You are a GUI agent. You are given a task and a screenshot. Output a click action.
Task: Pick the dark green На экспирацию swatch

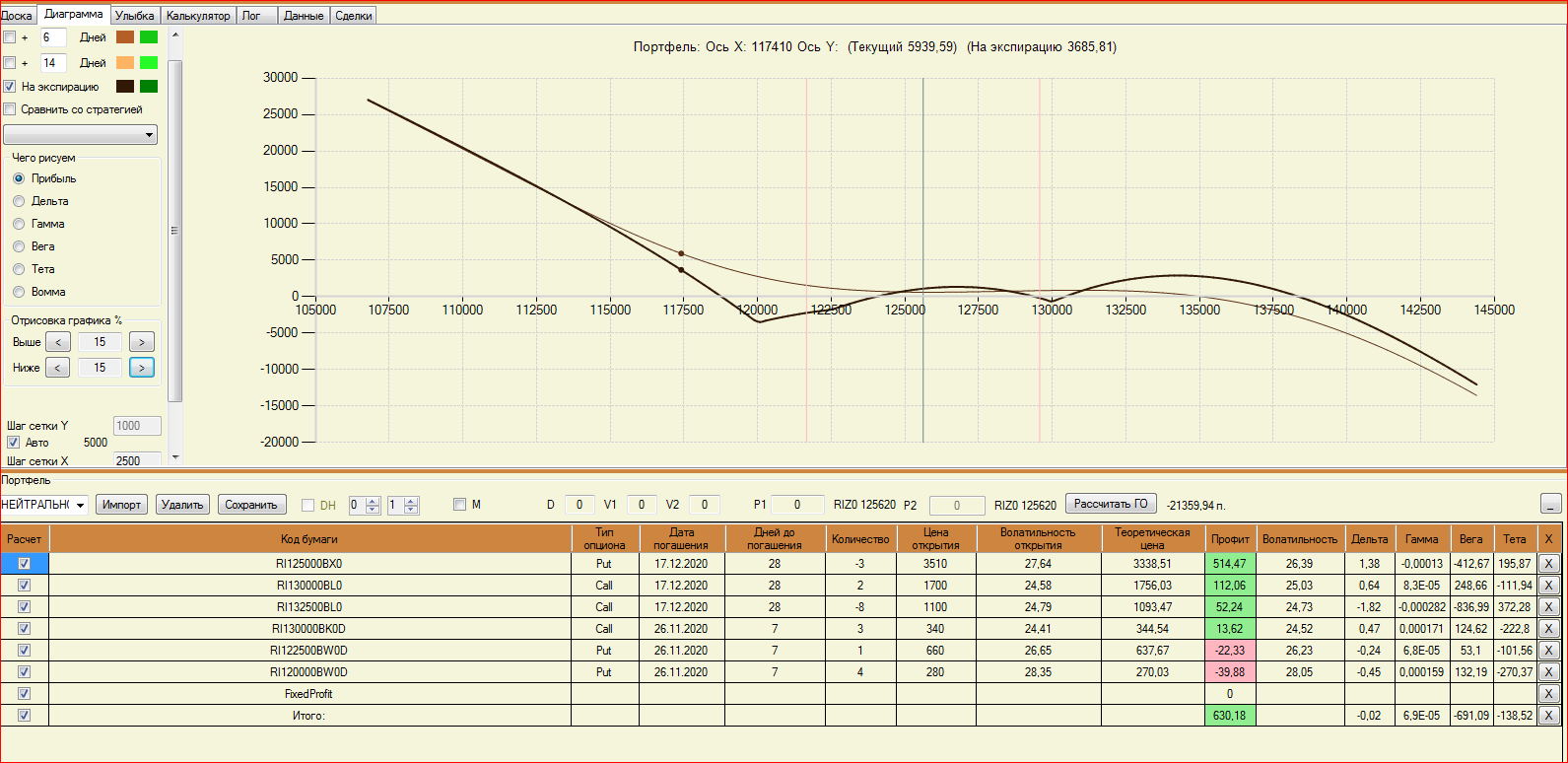[149, 87]
